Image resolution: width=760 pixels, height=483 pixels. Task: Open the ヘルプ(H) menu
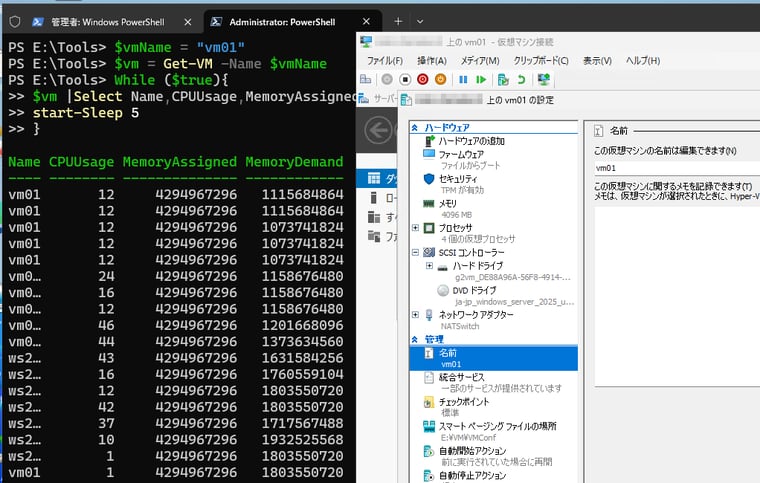point(643,61)
